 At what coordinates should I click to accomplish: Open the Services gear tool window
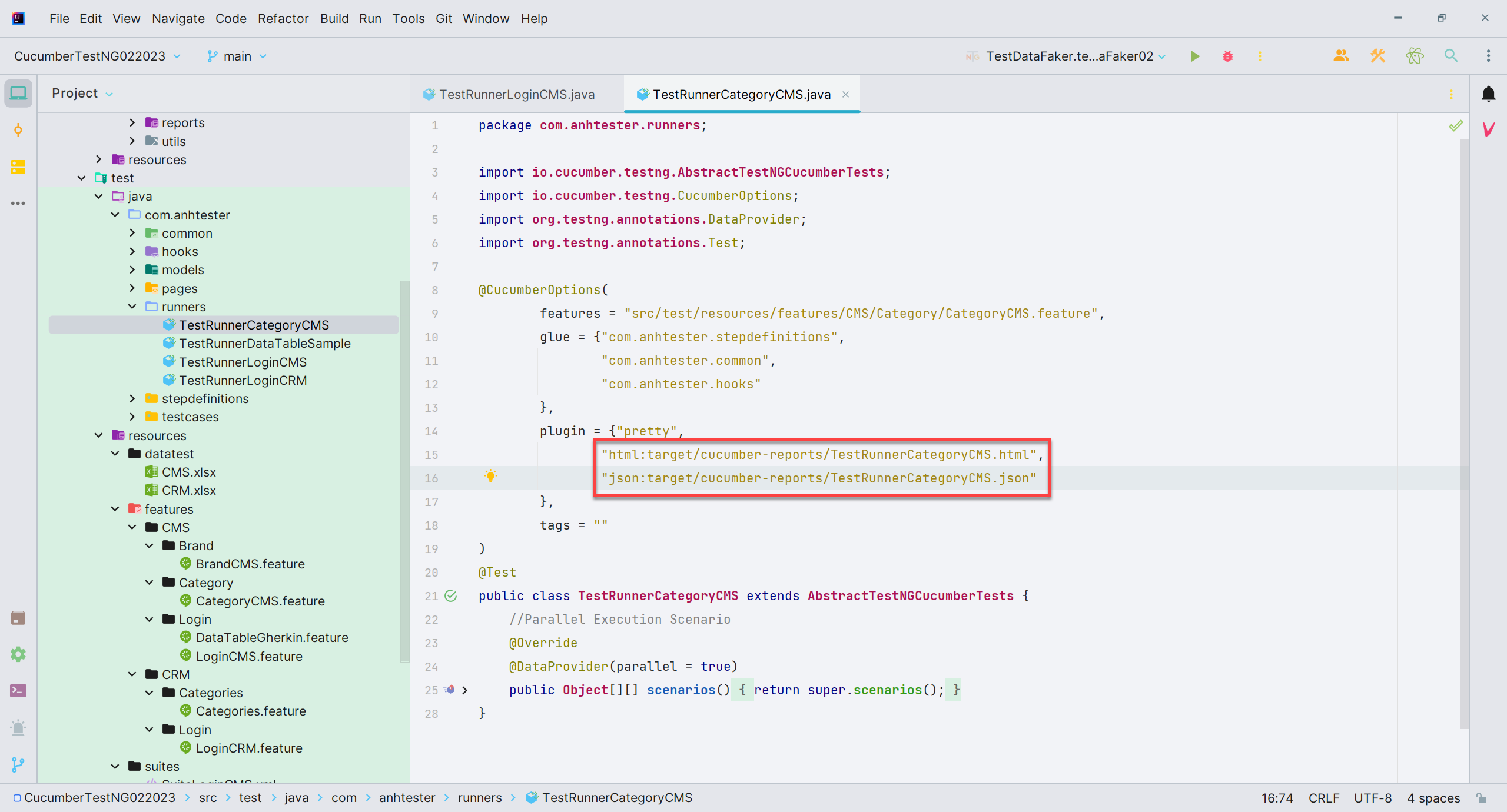tap(18, 654)
